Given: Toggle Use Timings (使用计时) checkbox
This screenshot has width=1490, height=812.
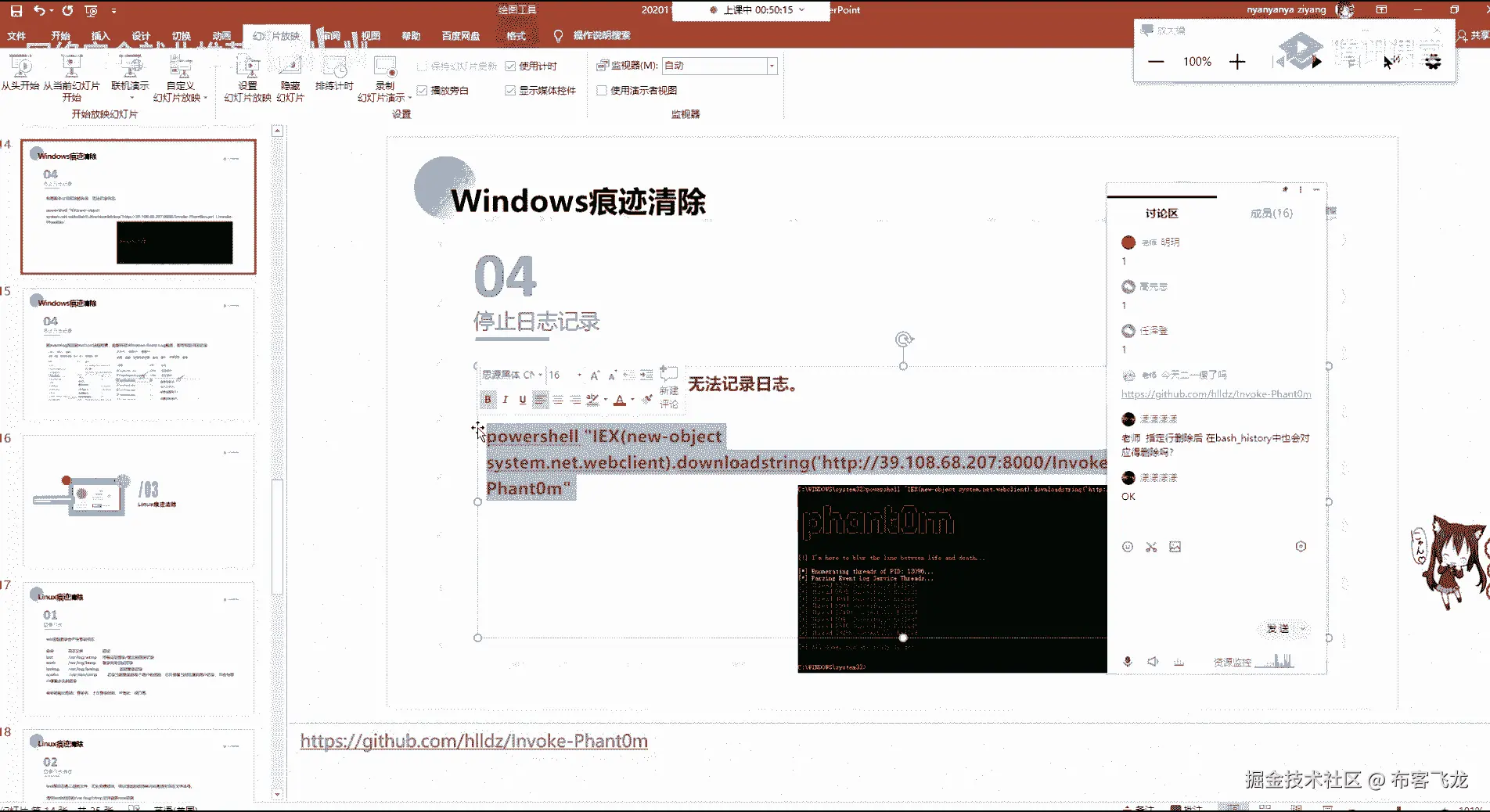Looking at the screenshot, I should pyautogui.click(x=510, y=66).
